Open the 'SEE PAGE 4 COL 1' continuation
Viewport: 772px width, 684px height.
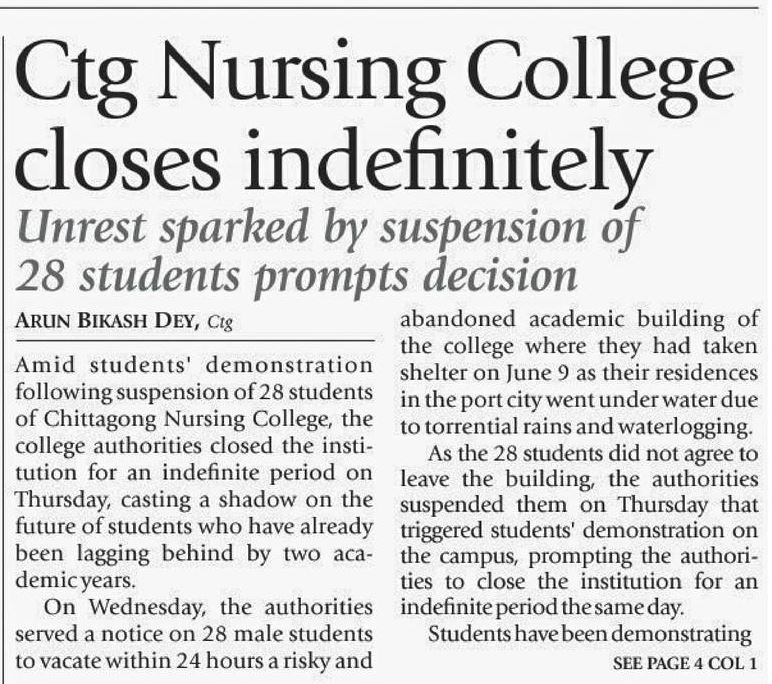684,662
